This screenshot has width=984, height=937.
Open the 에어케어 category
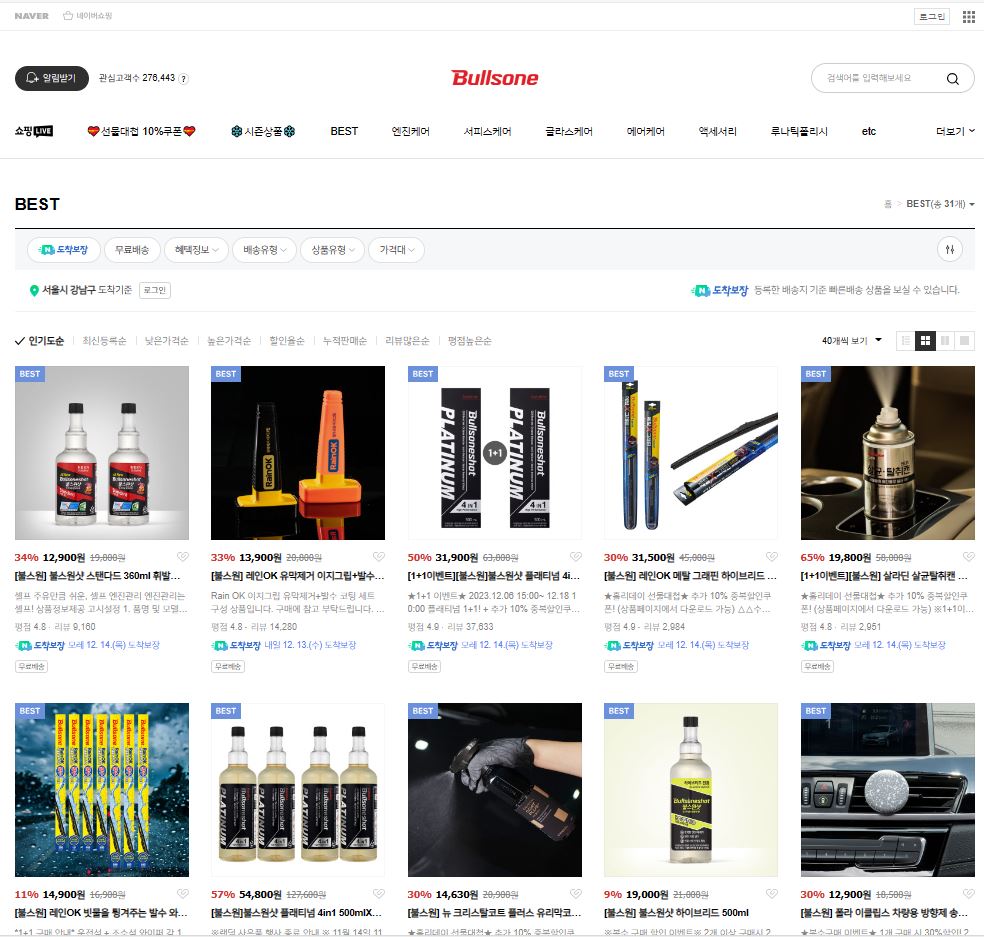click(x=645, y=131)
